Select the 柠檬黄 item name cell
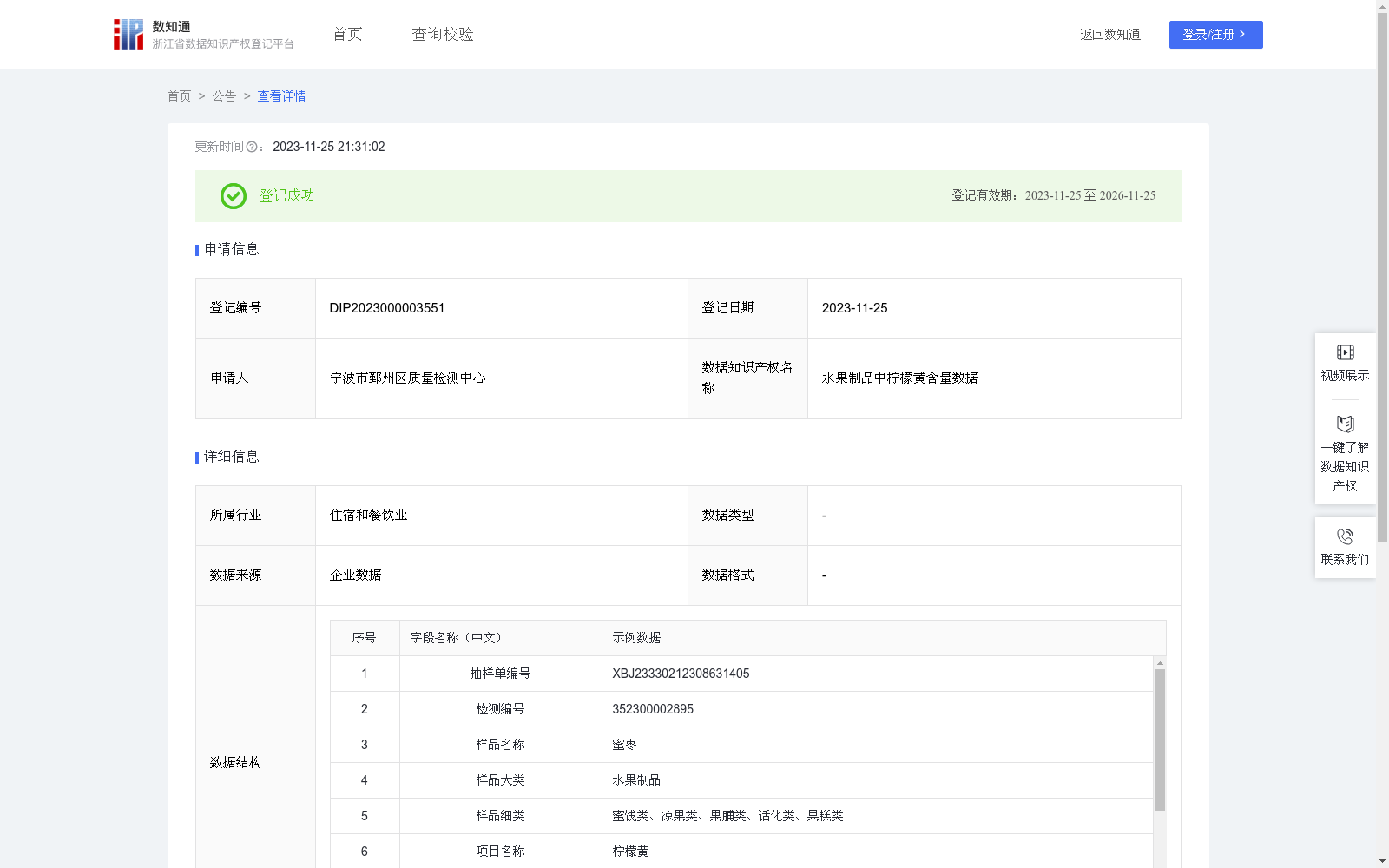The image size is (1389, 868). (x=877, y=852)
